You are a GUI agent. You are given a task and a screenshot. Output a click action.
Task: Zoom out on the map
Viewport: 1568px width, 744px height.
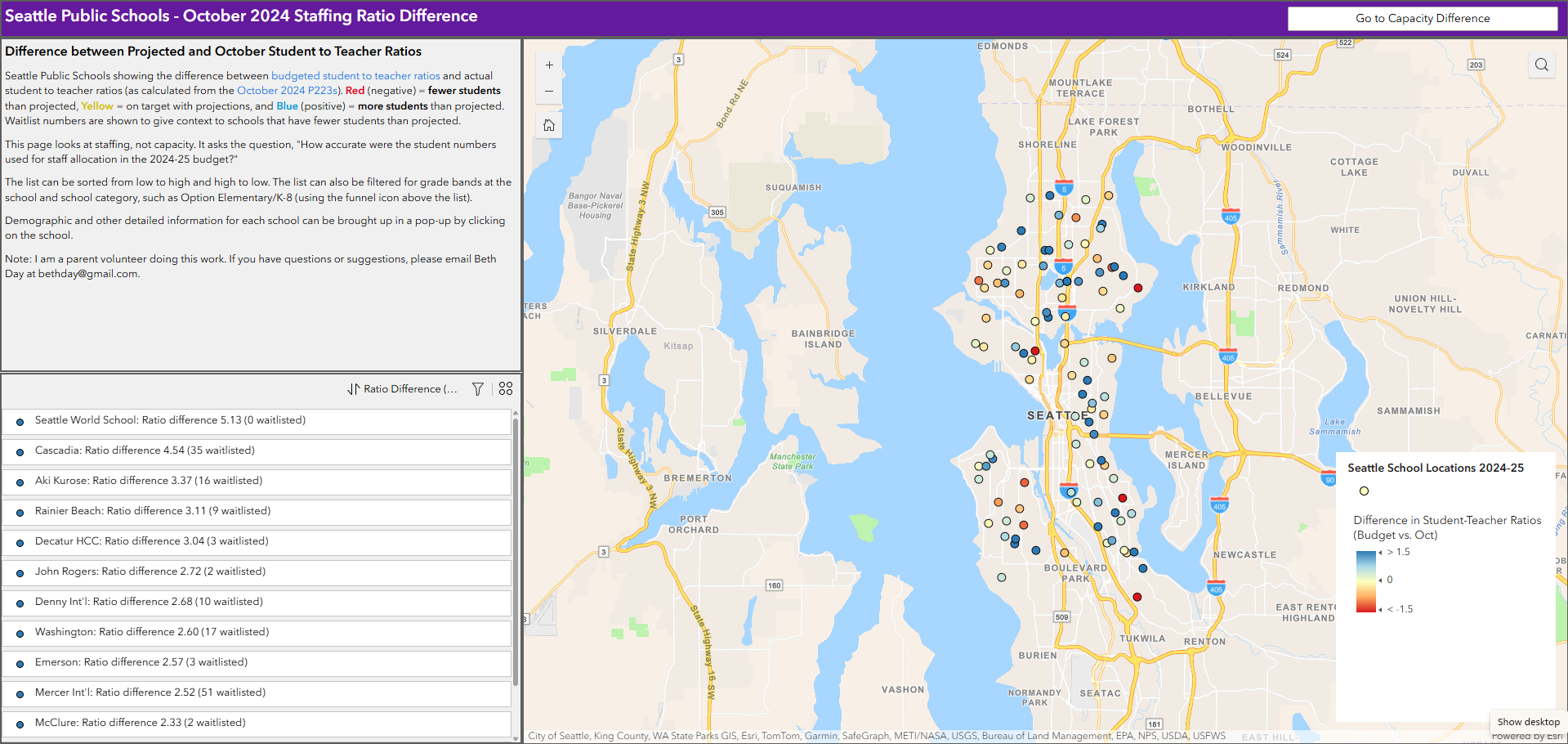pyautogui.click(x=549, y=92)
